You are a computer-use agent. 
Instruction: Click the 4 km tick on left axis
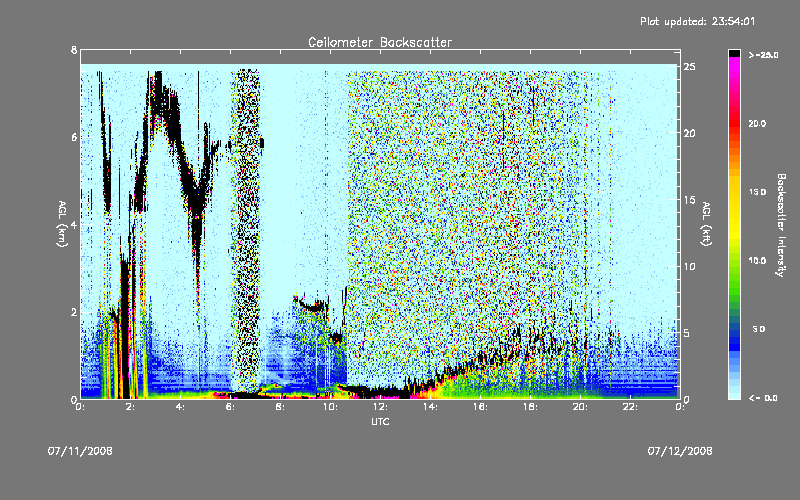(x=74, y=224)
